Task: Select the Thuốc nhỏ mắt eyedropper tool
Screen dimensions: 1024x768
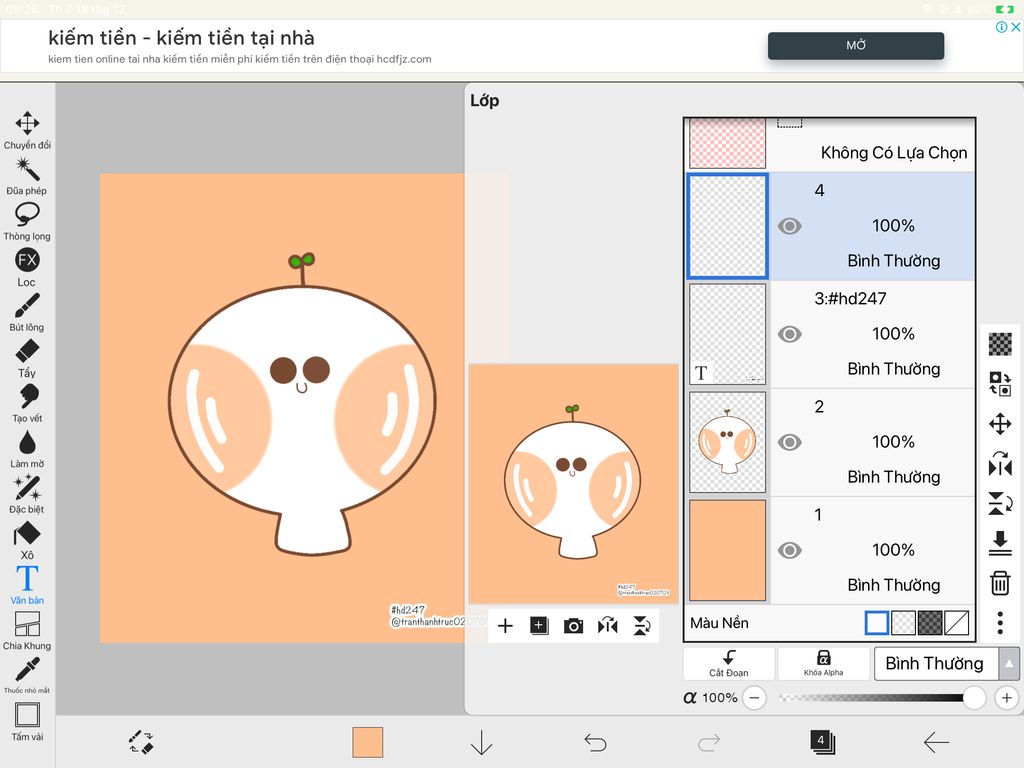Action: click(x=27, y=676)
